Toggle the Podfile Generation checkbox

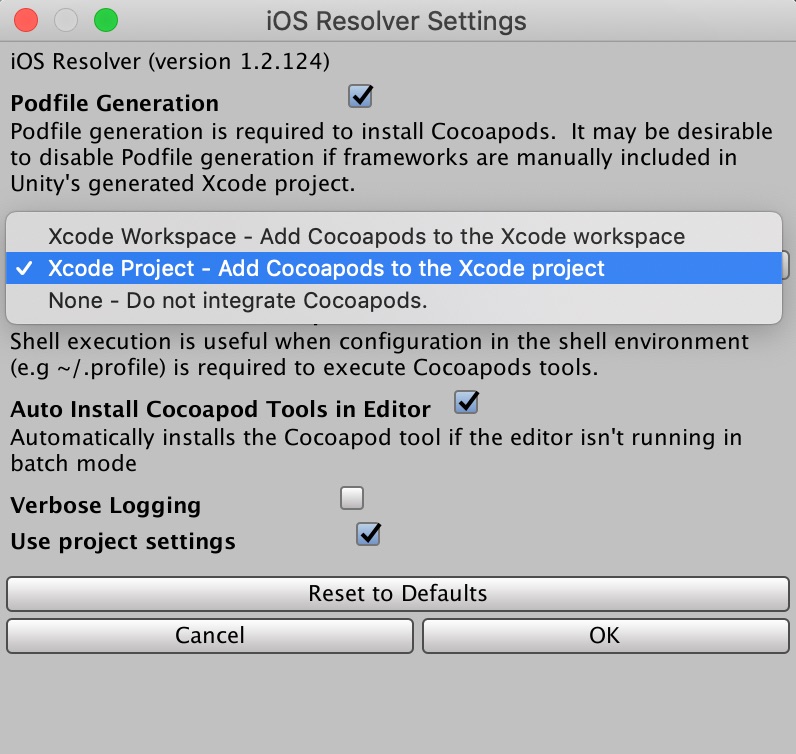click(x=360, y=96)
